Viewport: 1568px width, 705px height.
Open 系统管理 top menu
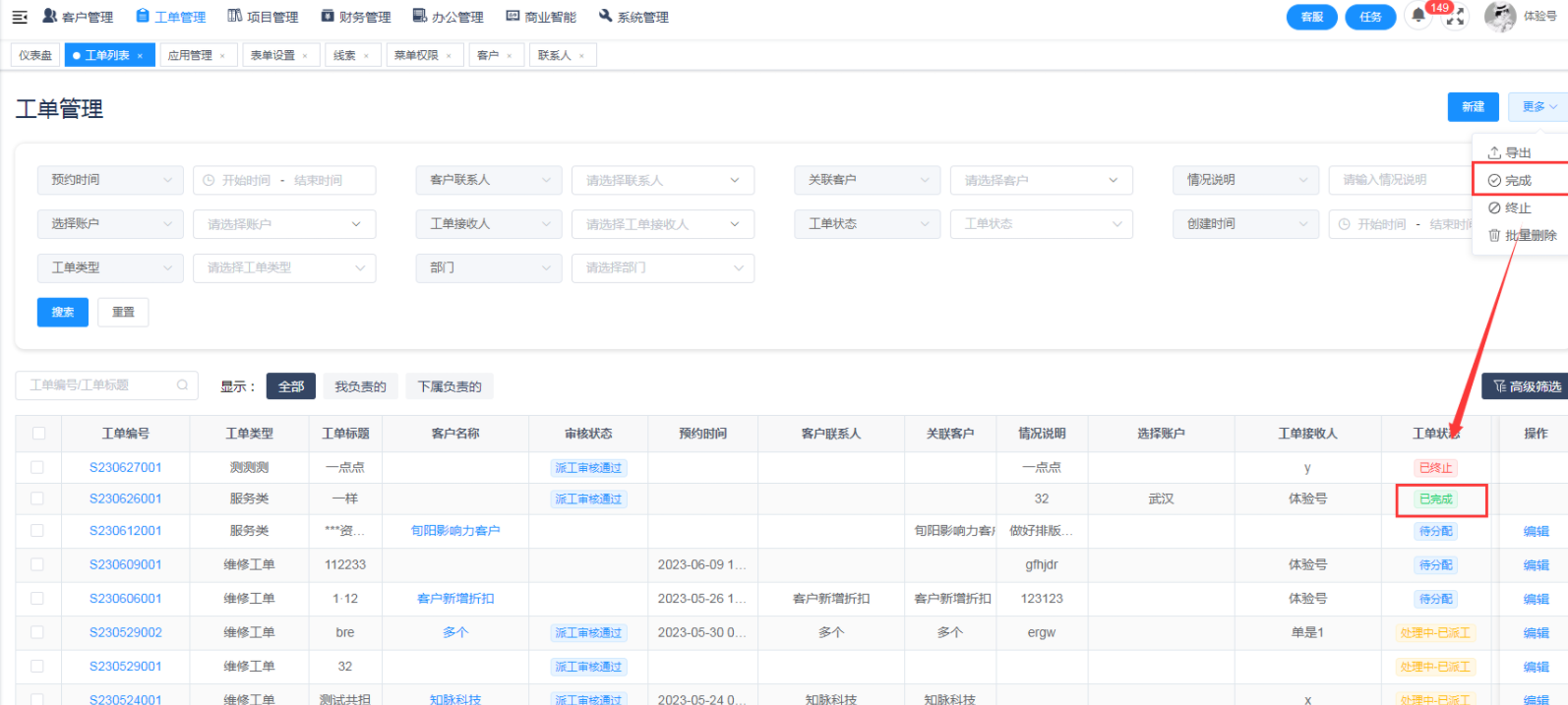[x=633, y=17]
